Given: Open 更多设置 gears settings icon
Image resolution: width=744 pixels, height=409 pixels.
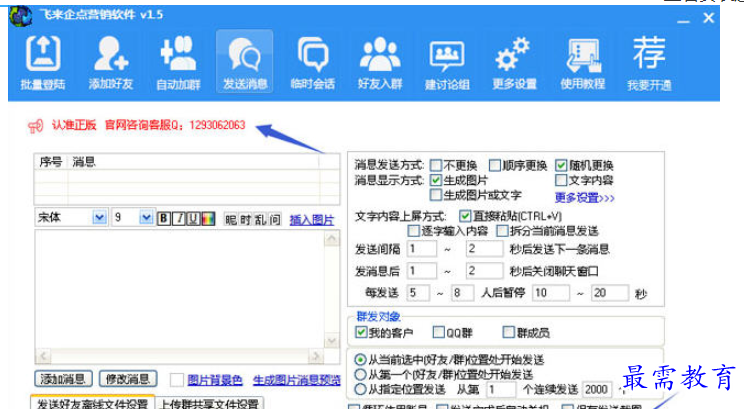Looking at the screenshot, I should (x=514, y=63).
